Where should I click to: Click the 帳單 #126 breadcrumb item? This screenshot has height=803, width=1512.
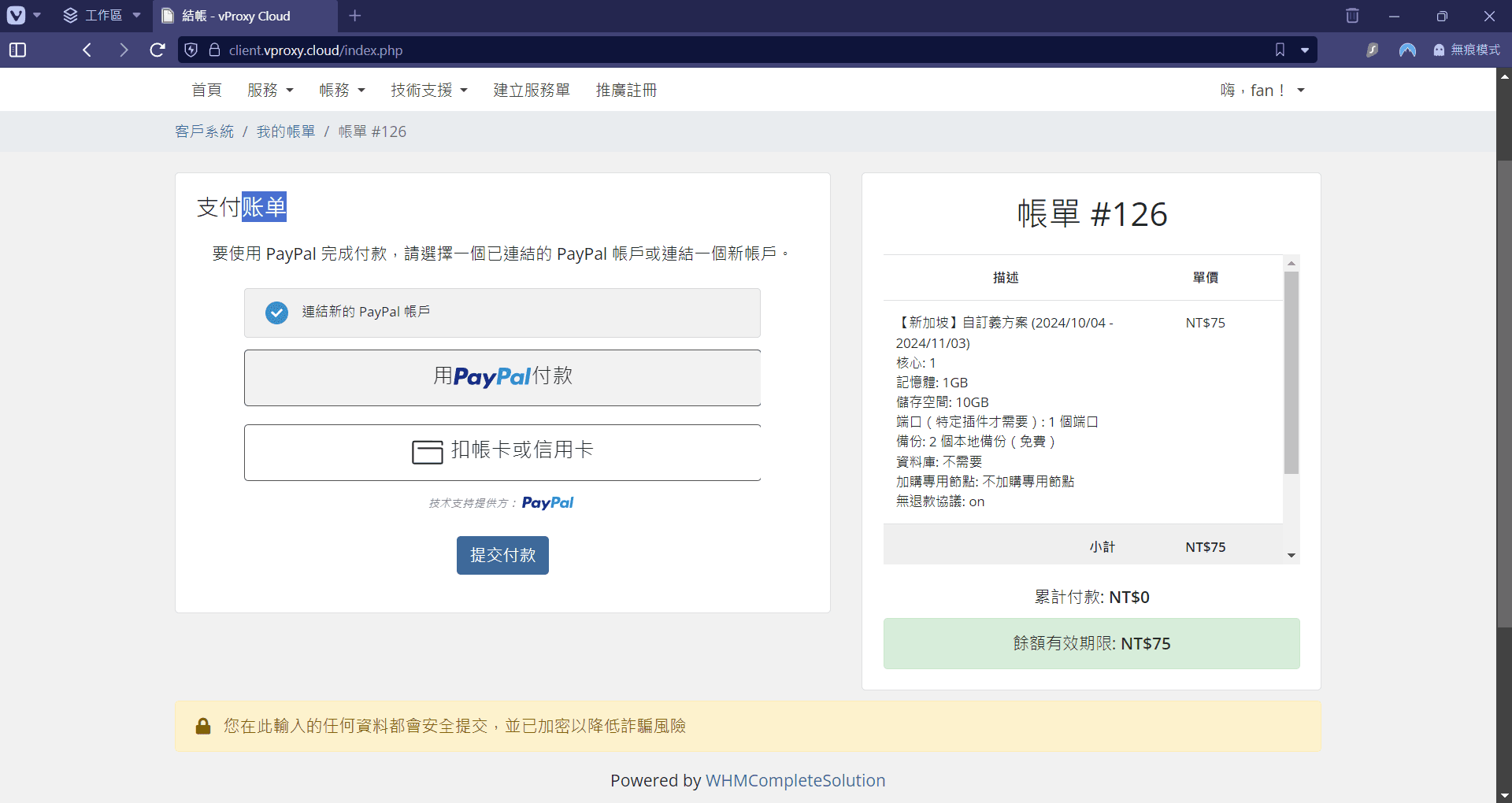[x=372, y=131]
